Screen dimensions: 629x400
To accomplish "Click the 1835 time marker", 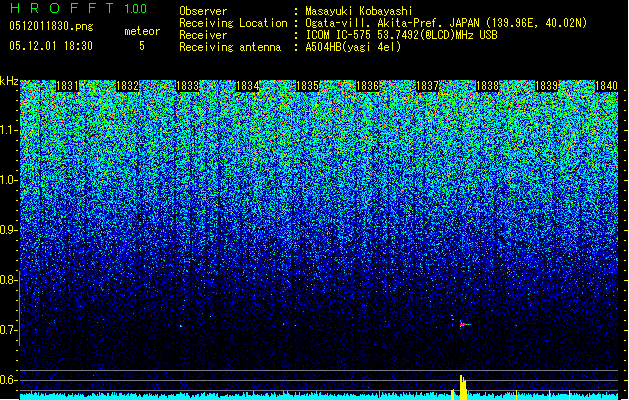I will click(307, 86).
